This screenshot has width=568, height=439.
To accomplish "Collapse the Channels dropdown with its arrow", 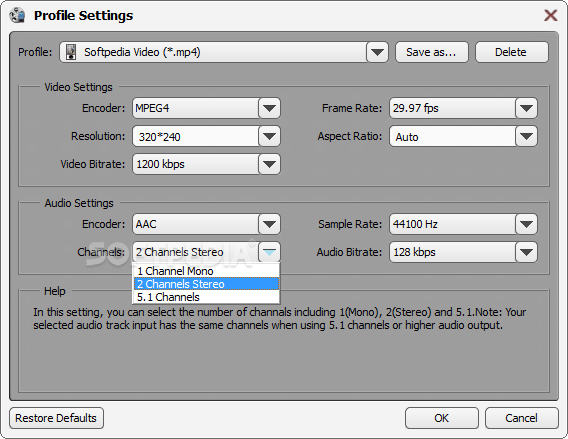I will tap(269, 252).
